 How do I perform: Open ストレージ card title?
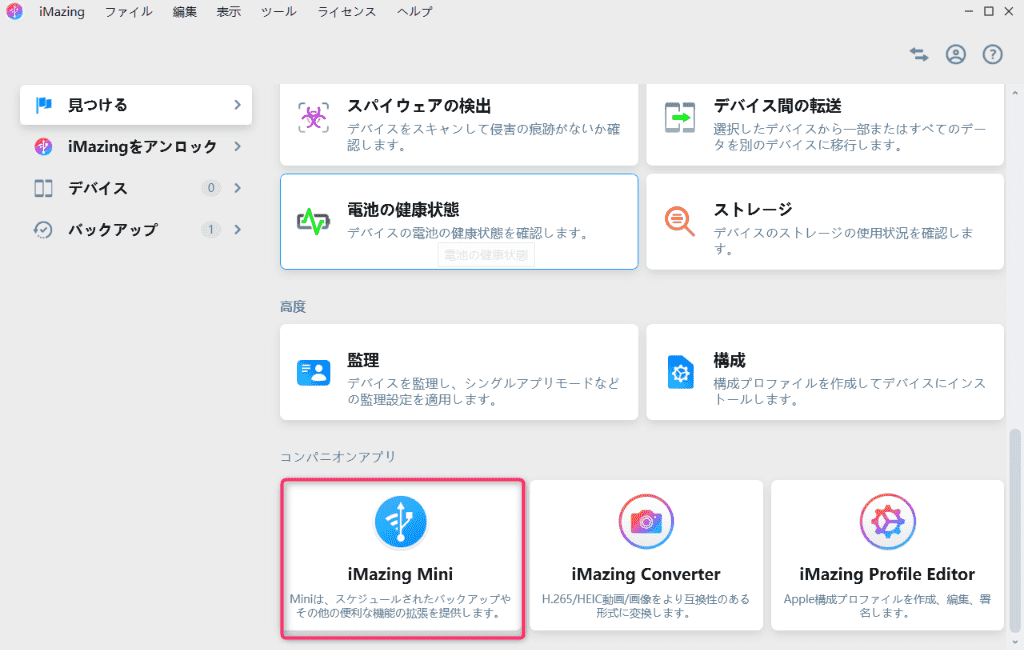click(x=753, y=210)
